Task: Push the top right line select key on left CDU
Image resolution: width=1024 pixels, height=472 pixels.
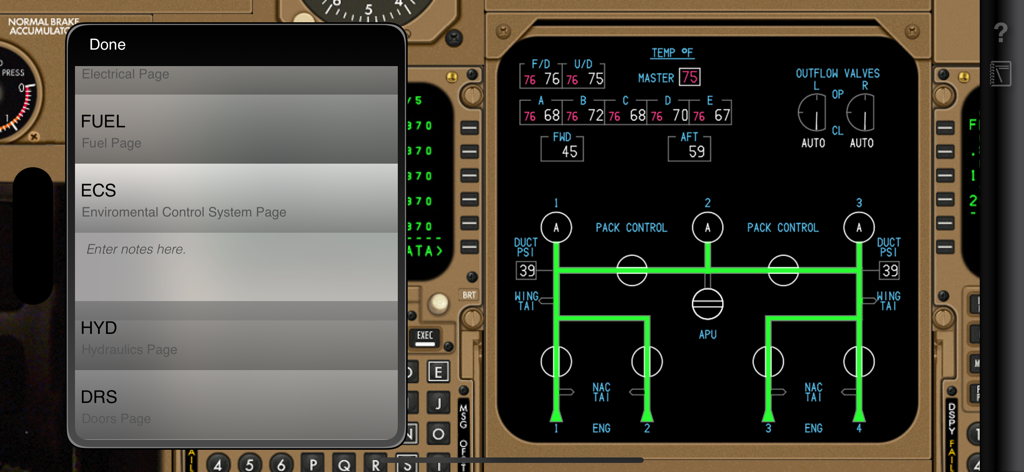Action: click(470, 127)
